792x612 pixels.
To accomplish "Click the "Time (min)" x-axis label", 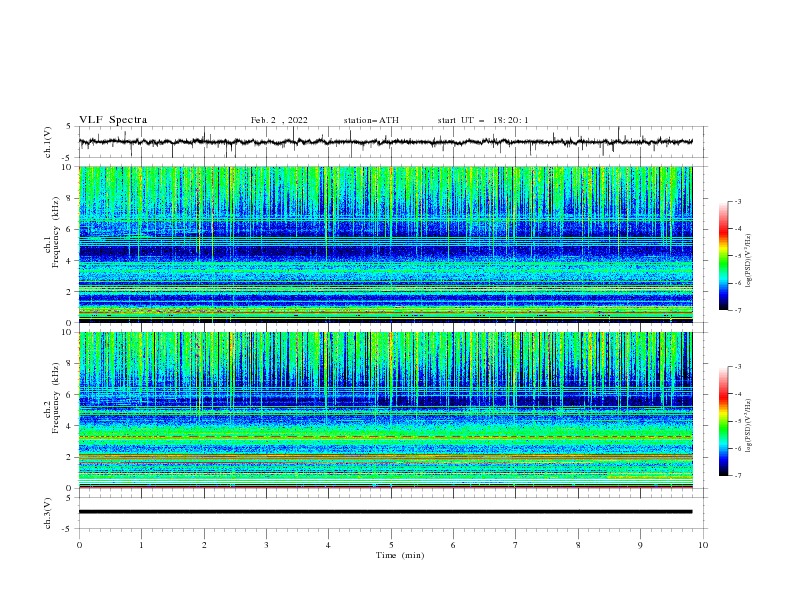I will [400, 555].
